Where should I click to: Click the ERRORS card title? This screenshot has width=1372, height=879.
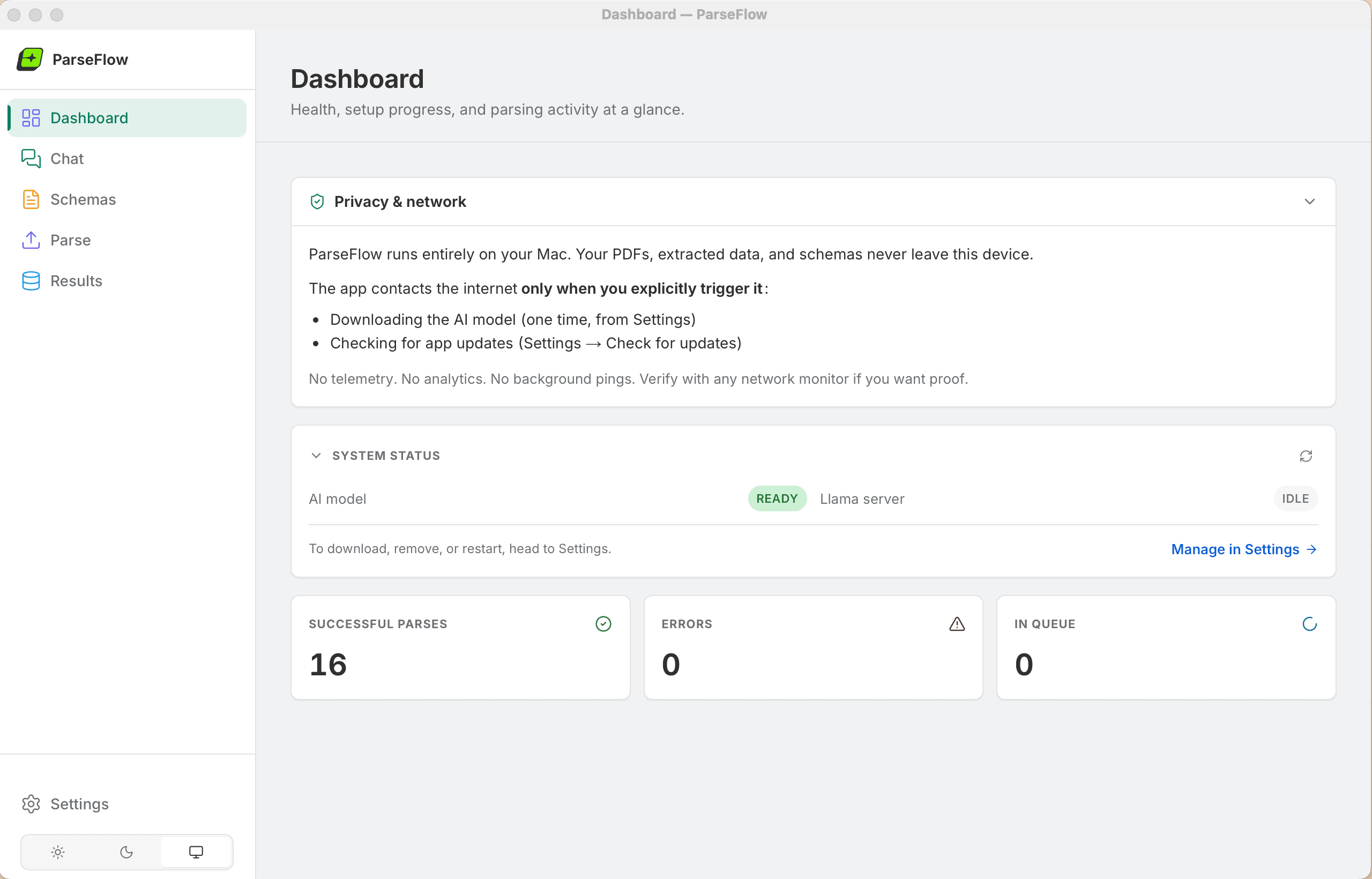687,624
